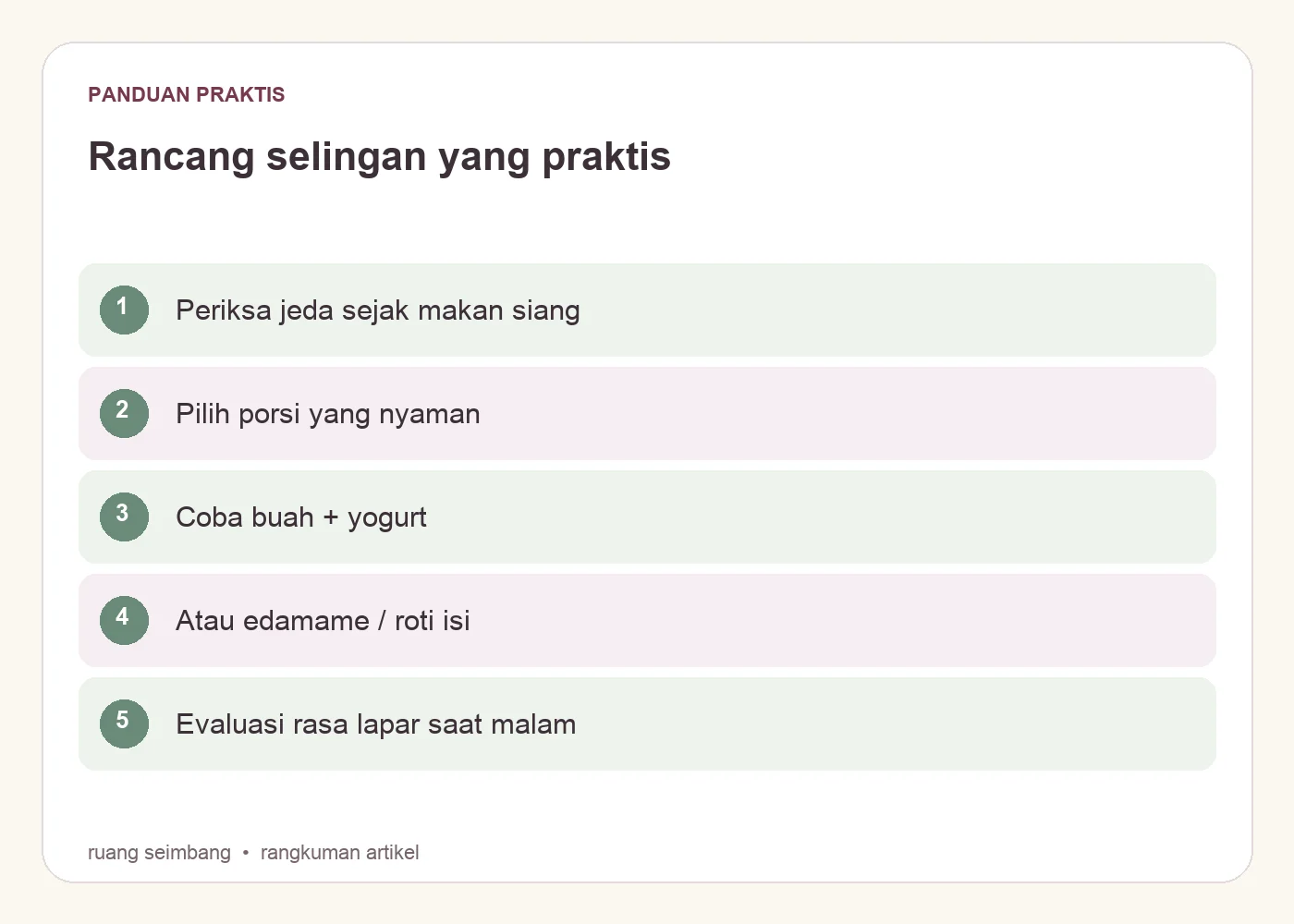This screenshot has height=924, width=1294.
Task: Select the text "Evaluasi rasa lapar saat malam"
Action: pos(376,723)
